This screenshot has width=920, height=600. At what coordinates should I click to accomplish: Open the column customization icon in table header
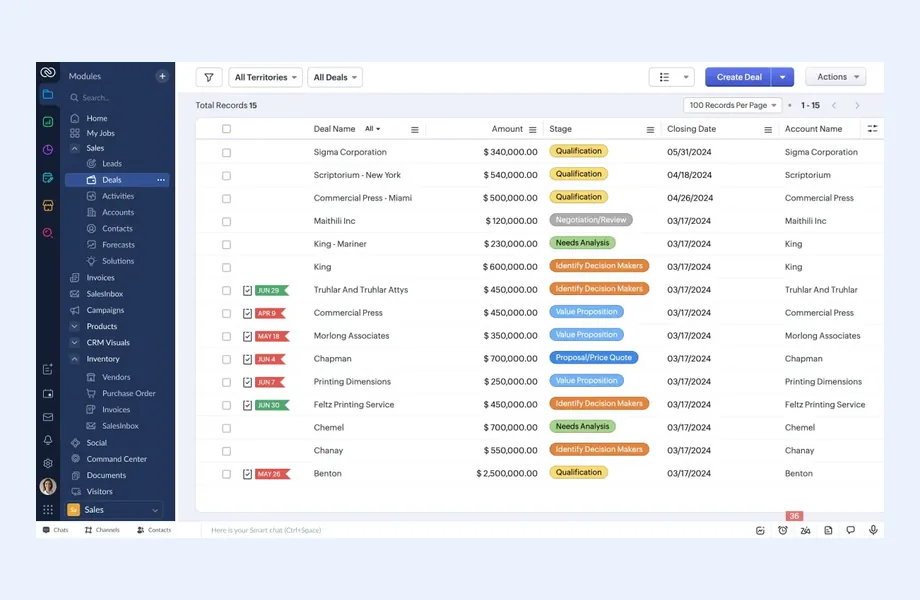click(x=872, y=128)
